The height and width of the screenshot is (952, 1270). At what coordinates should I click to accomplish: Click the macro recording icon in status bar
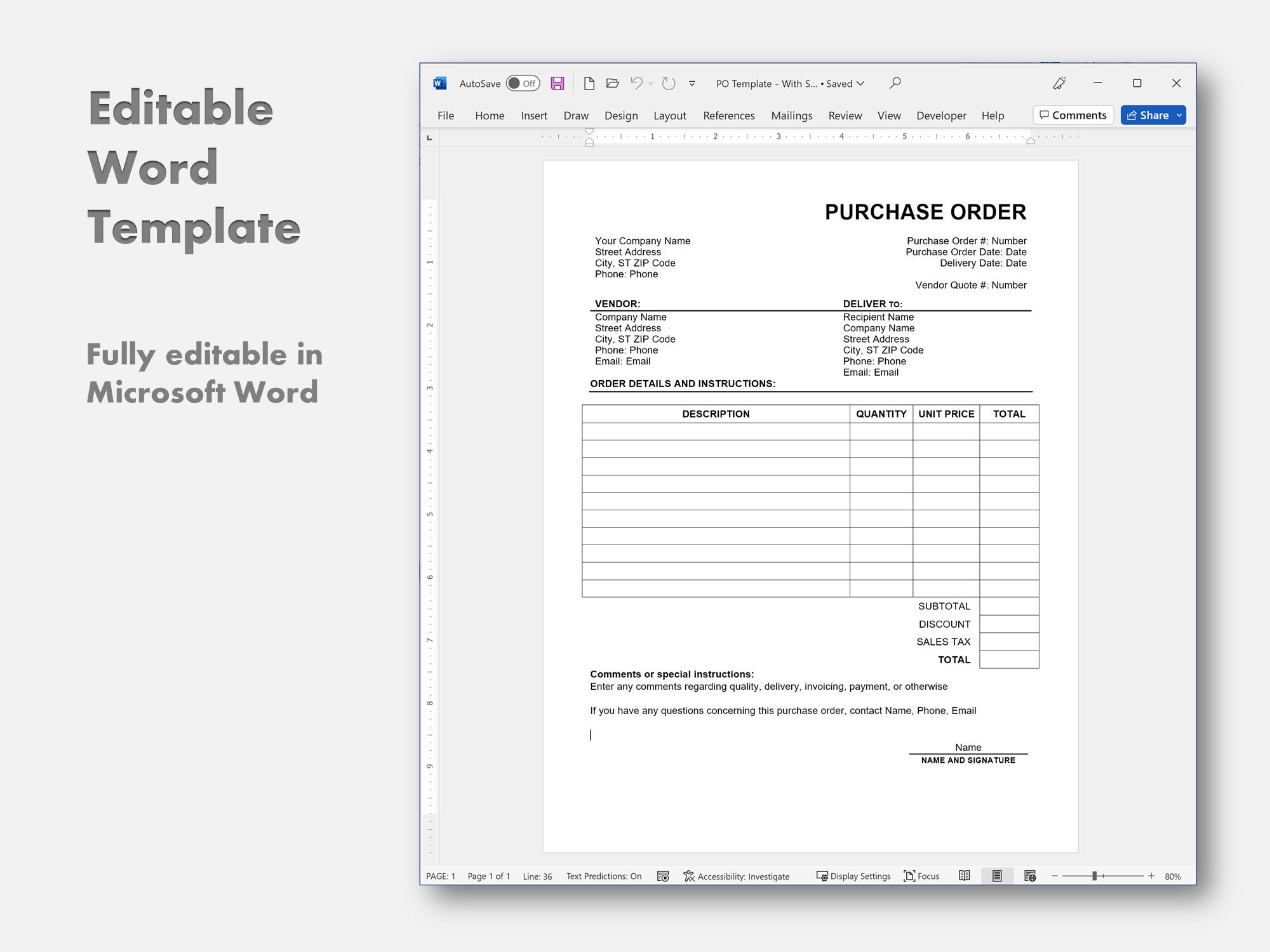click(x=664, y=876)
